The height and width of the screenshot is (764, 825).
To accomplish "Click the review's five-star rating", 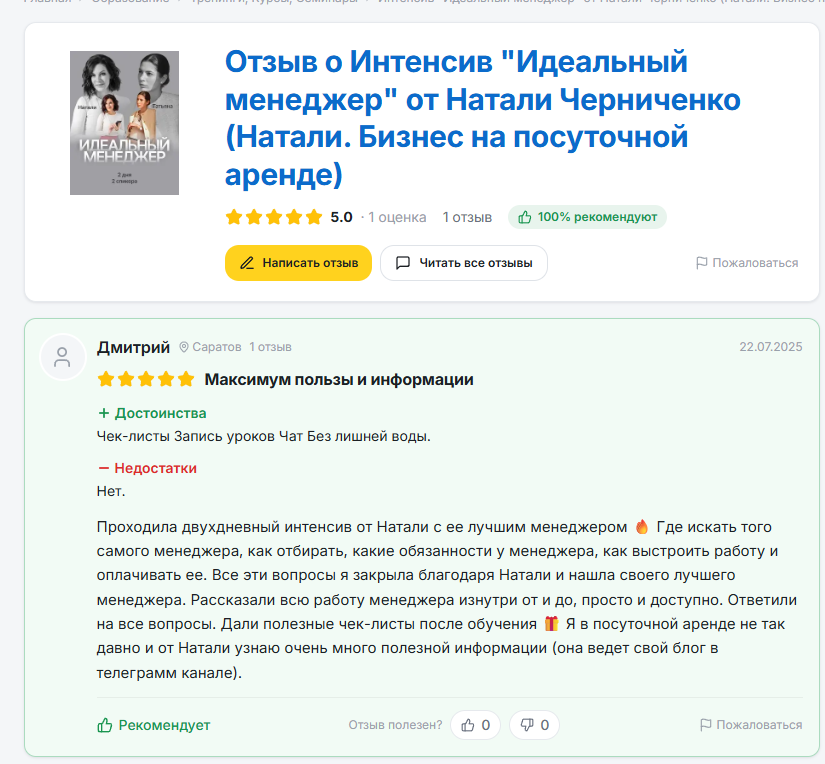I will [146, 379].
